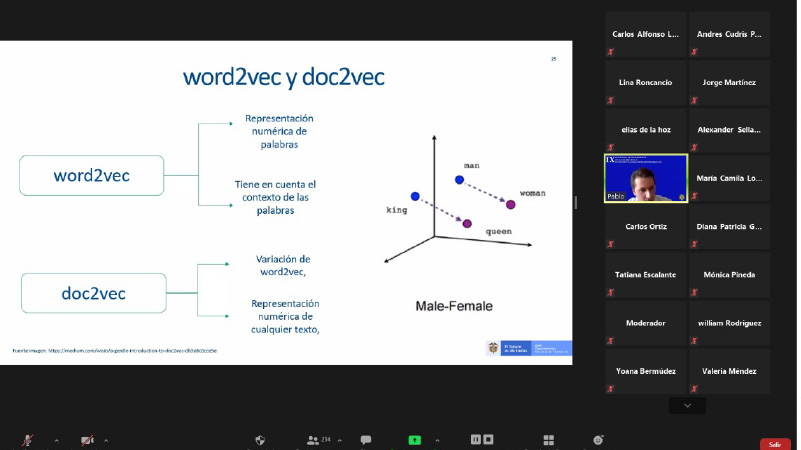Click the muted mic icon on Andres Cudris's tile
This screenshot has height=450, width=801.
coord(694,52)
